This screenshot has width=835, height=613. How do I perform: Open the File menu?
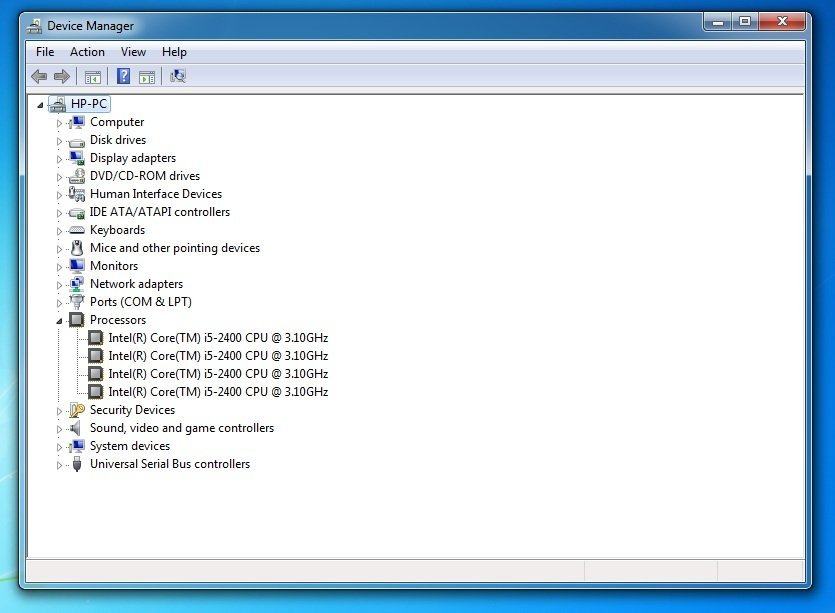pyautogui.click(x=45, y=52)
